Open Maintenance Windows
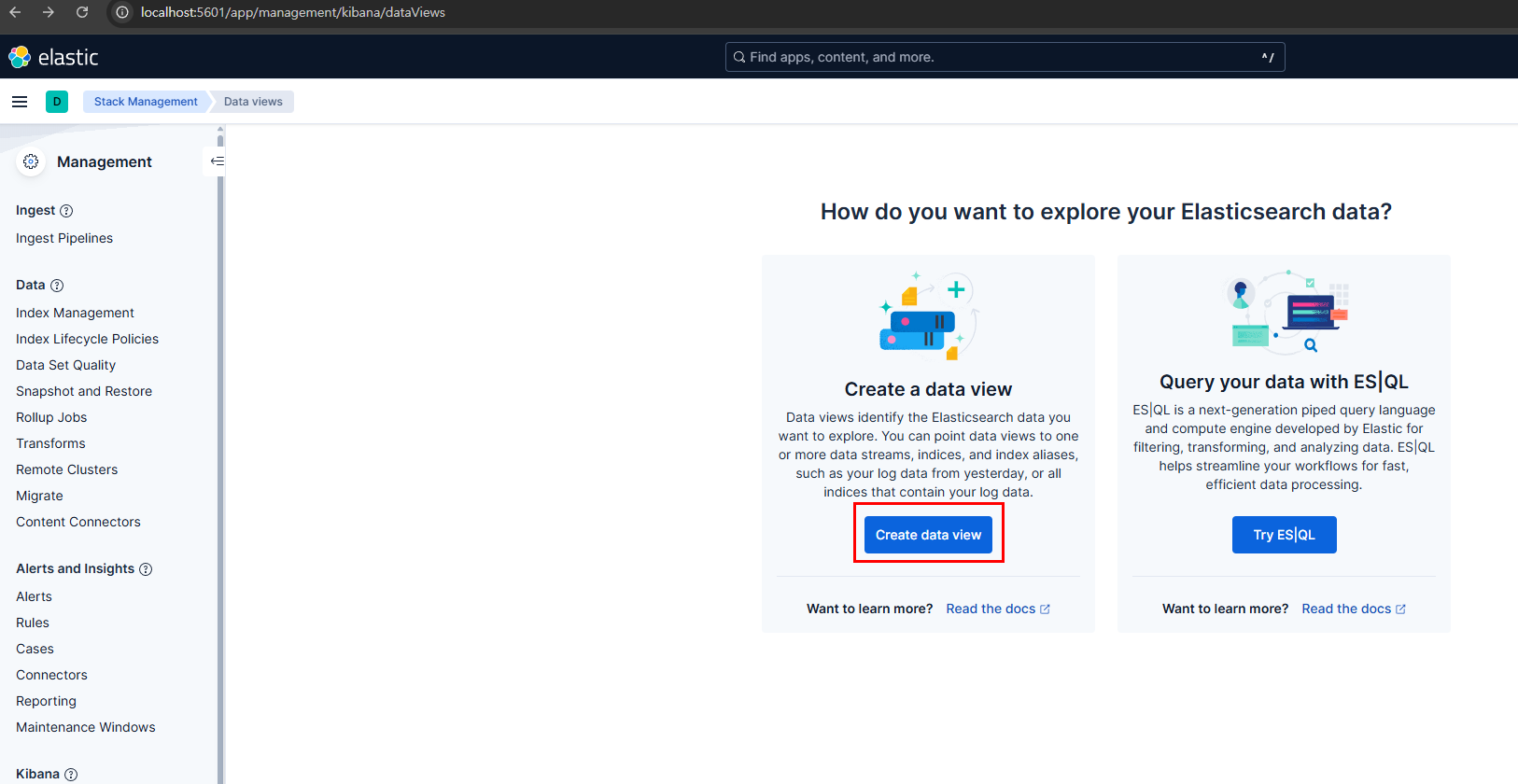 pyautogui.click(x=86, y=727)
